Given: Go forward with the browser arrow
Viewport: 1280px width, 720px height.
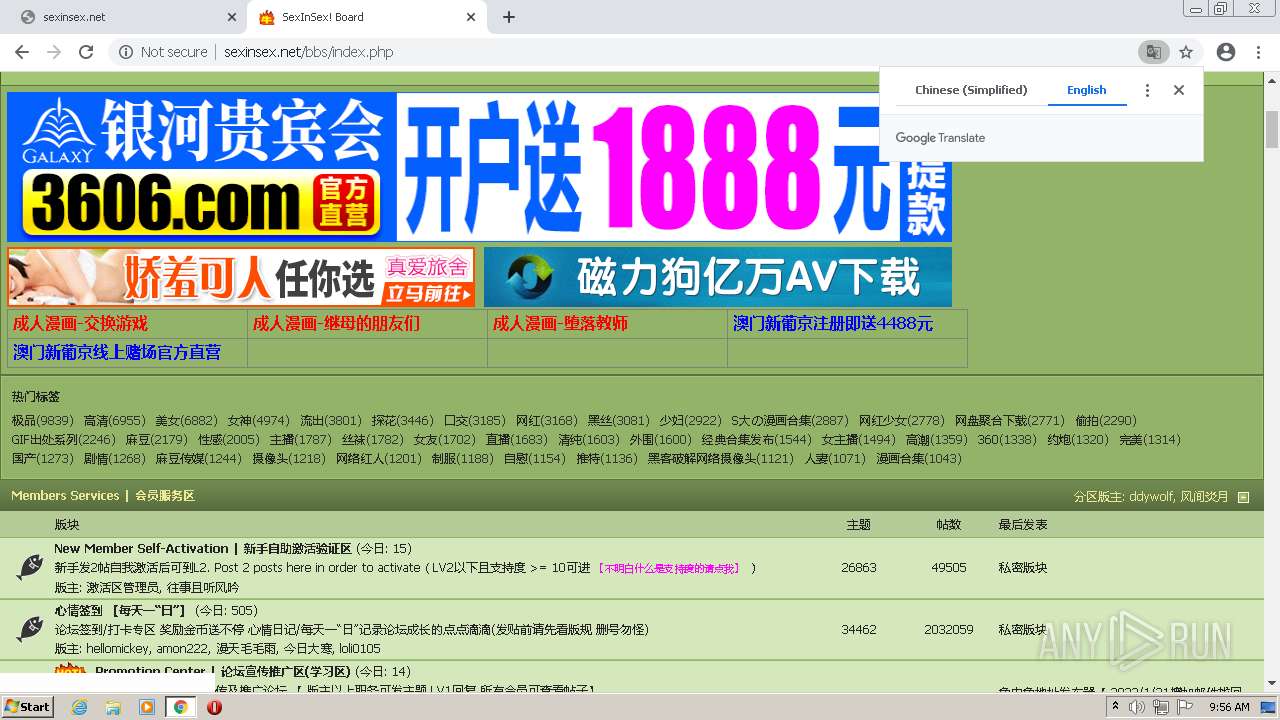Looking at the screenshot, I should coord(54,52).
